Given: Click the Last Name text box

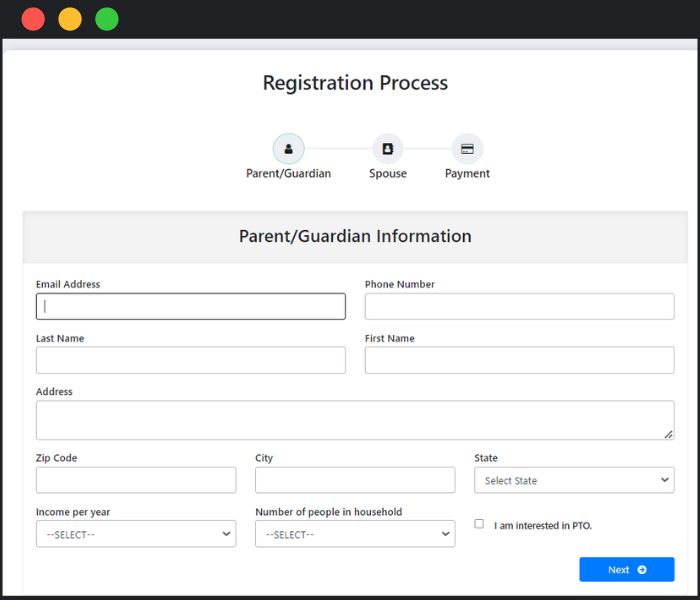Looking at the screenshot, I should [191, 360].
